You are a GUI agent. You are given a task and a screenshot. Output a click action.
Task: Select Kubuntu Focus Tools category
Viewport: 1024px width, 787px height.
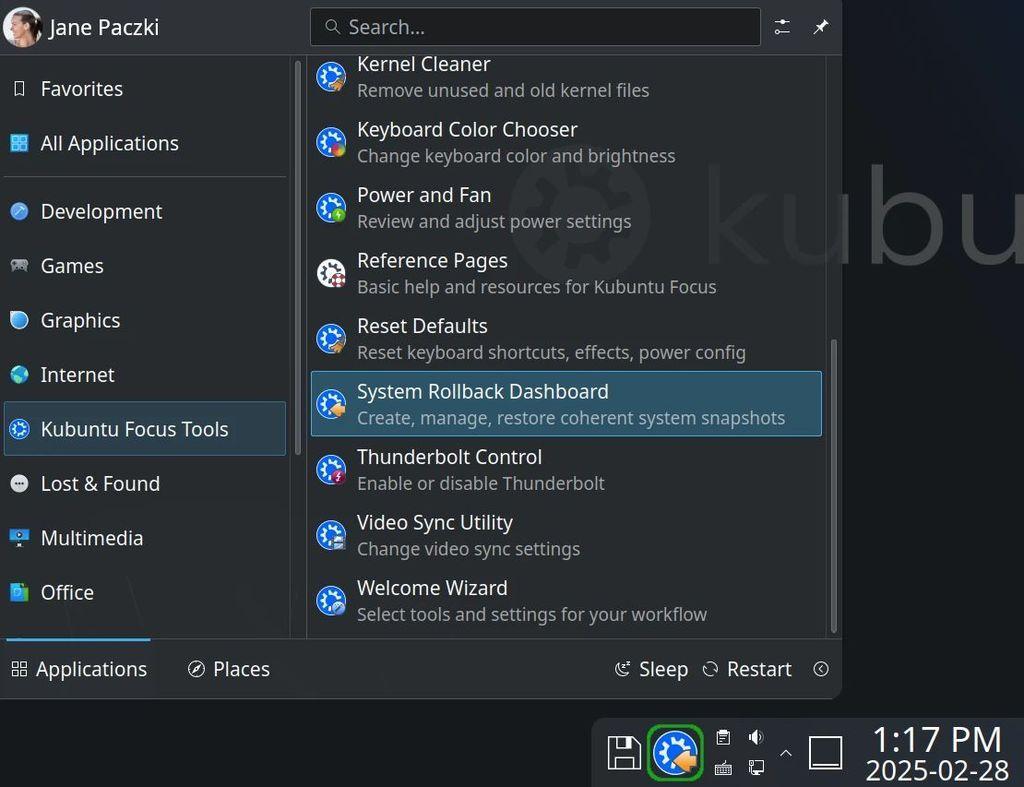pyautogui.click(x=144, y=428)
